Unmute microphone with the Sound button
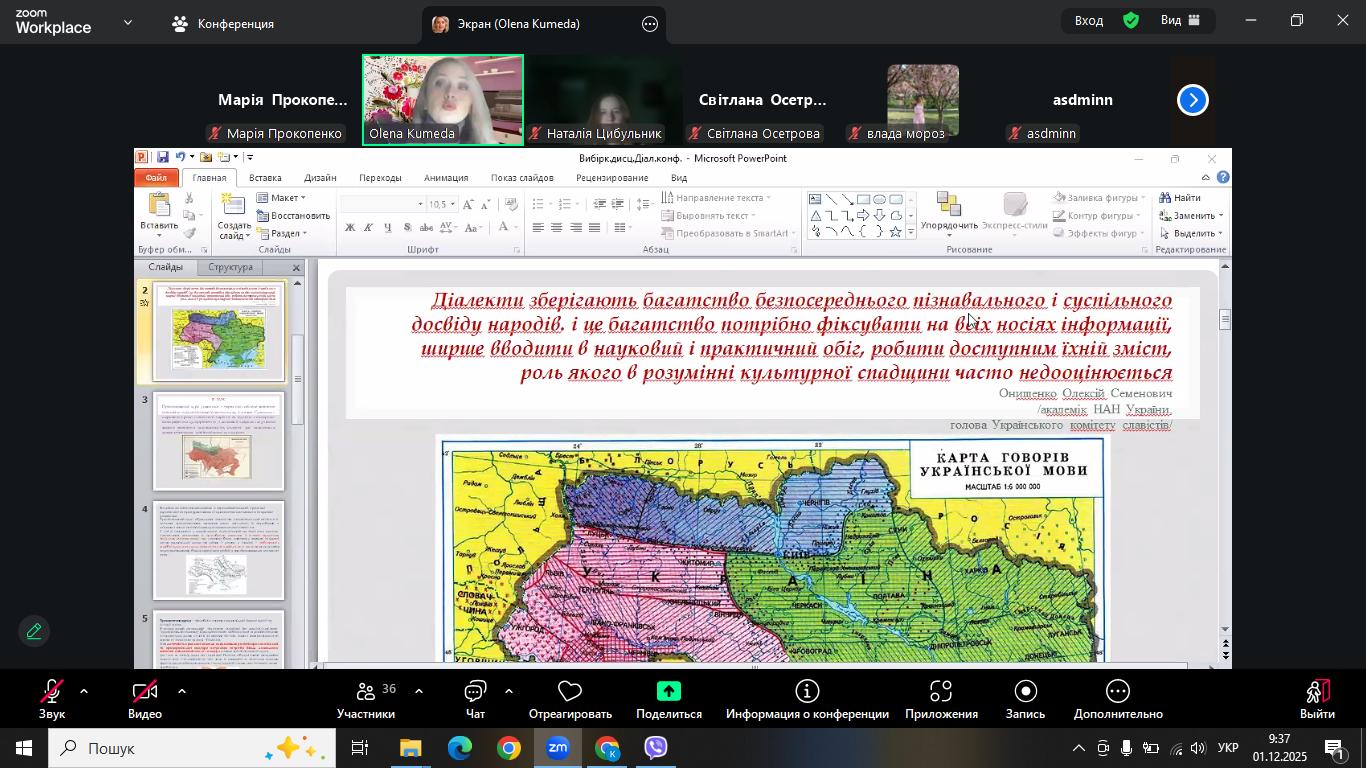This screenshot has width=1366, height=768. [51, 700]
